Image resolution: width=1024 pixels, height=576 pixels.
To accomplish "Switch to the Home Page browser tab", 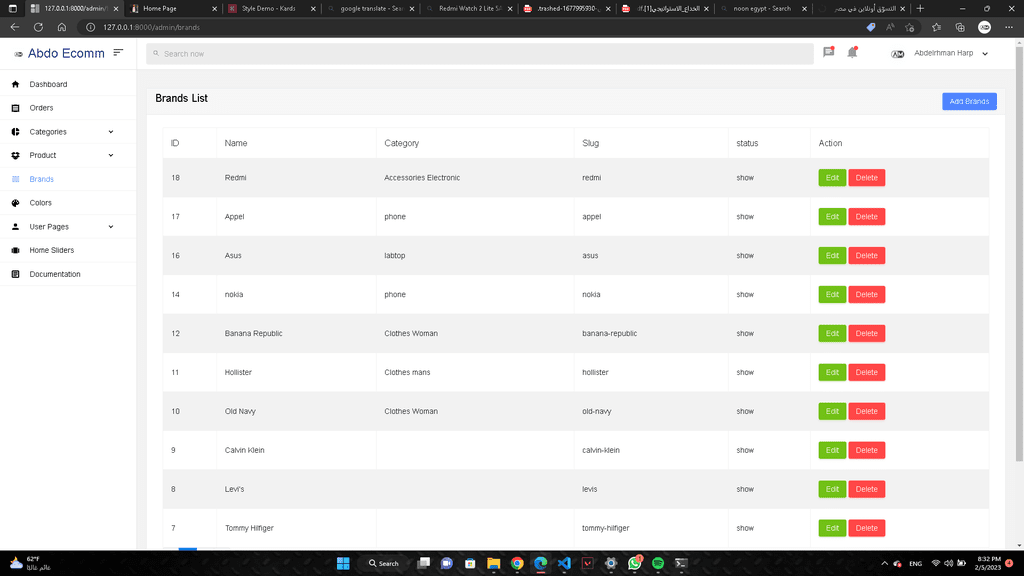I will (172, 8).
